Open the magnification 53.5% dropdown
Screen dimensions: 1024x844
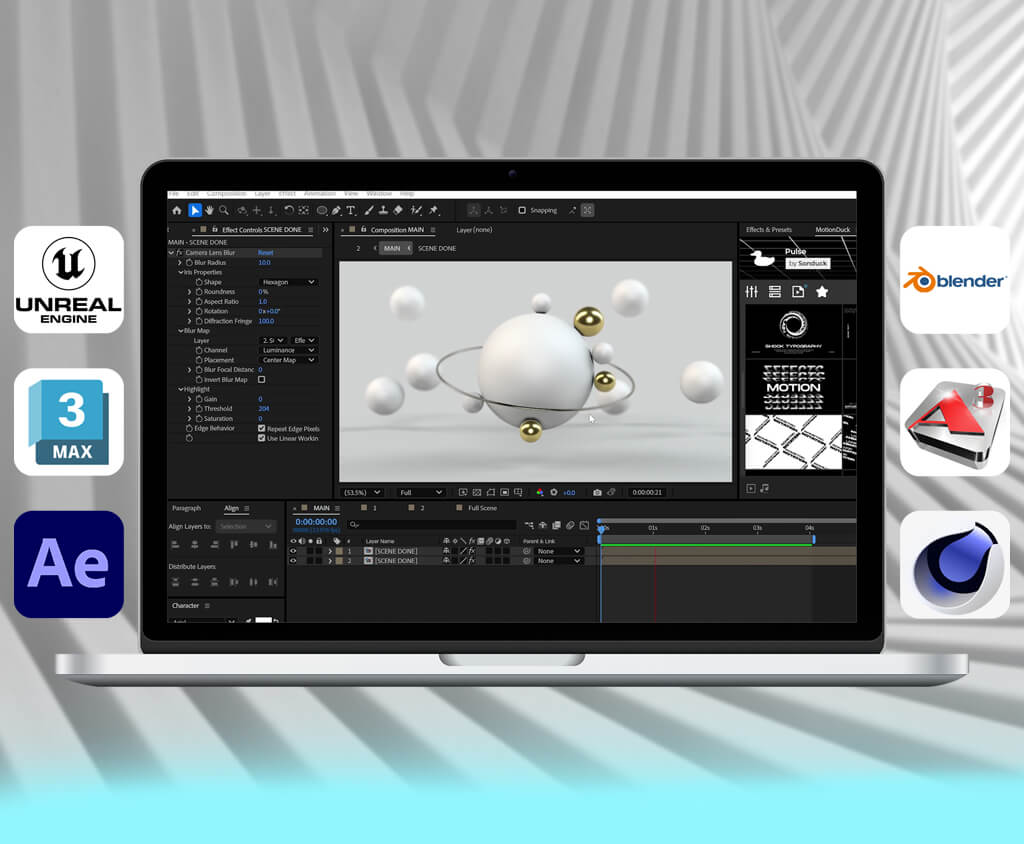[x=362, y=493]
